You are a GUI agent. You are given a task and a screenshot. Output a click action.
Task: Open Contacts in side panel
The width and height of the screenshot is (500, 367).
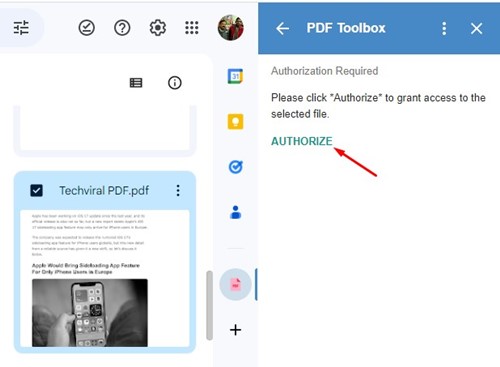235,212
